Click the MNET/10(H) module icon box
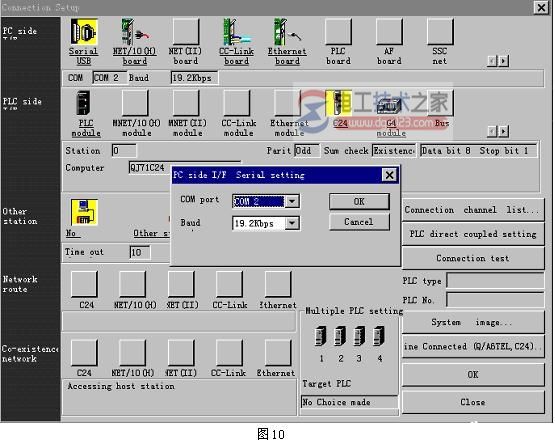 tap(135, 103)
